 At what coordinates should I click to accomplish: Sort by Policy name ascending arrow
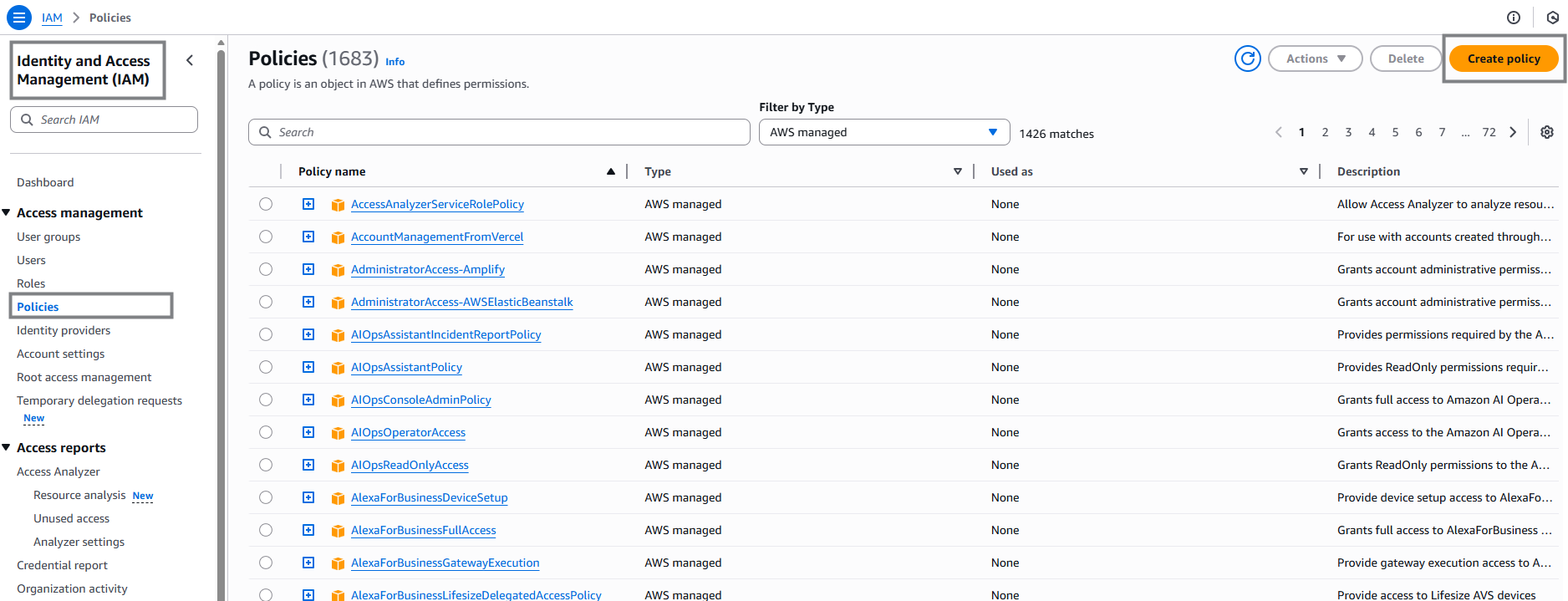(611, 171)
